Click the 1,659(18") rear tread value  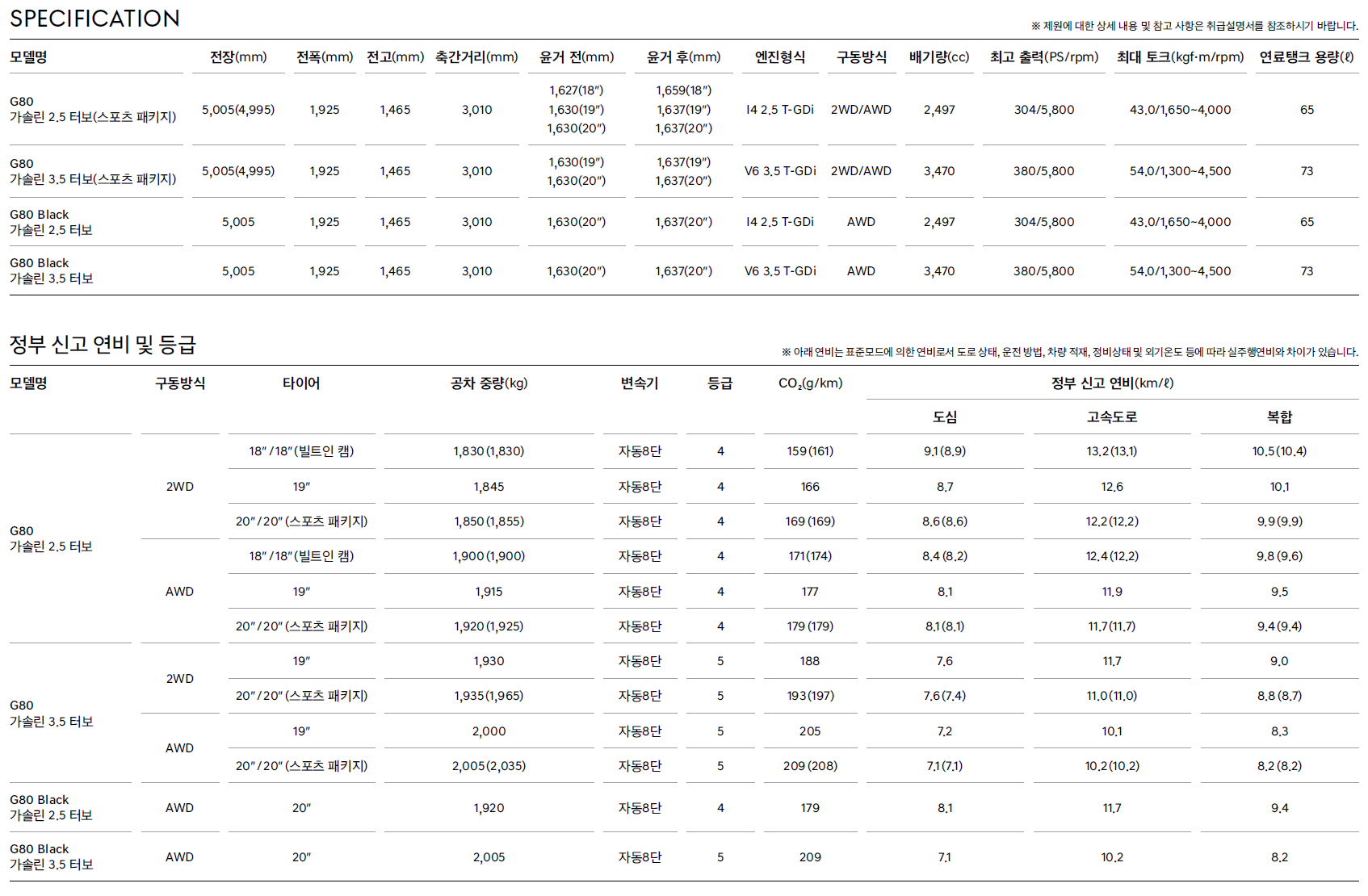click(x=683, y=90)
